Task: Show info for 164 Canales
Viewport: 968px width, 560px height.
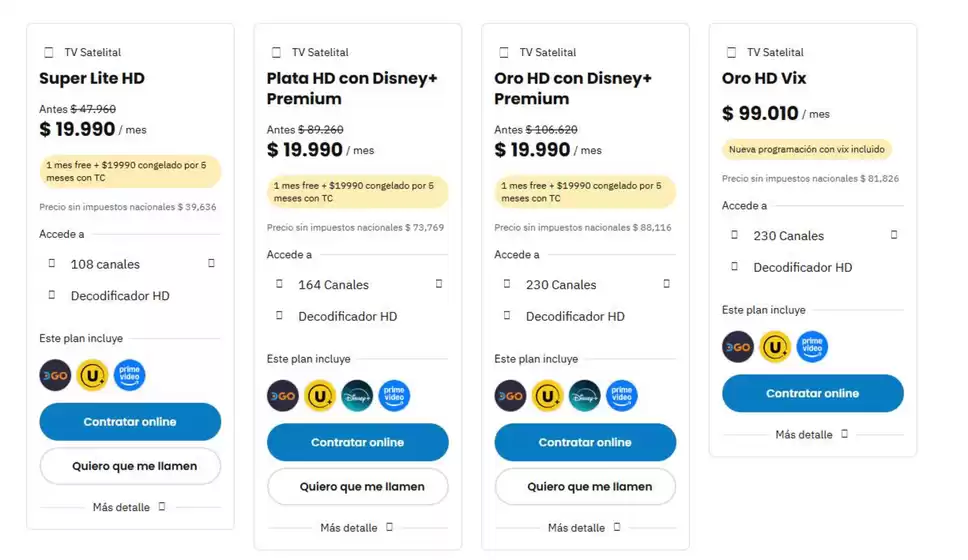Action: pyautogui.click(x=439, y=284)
